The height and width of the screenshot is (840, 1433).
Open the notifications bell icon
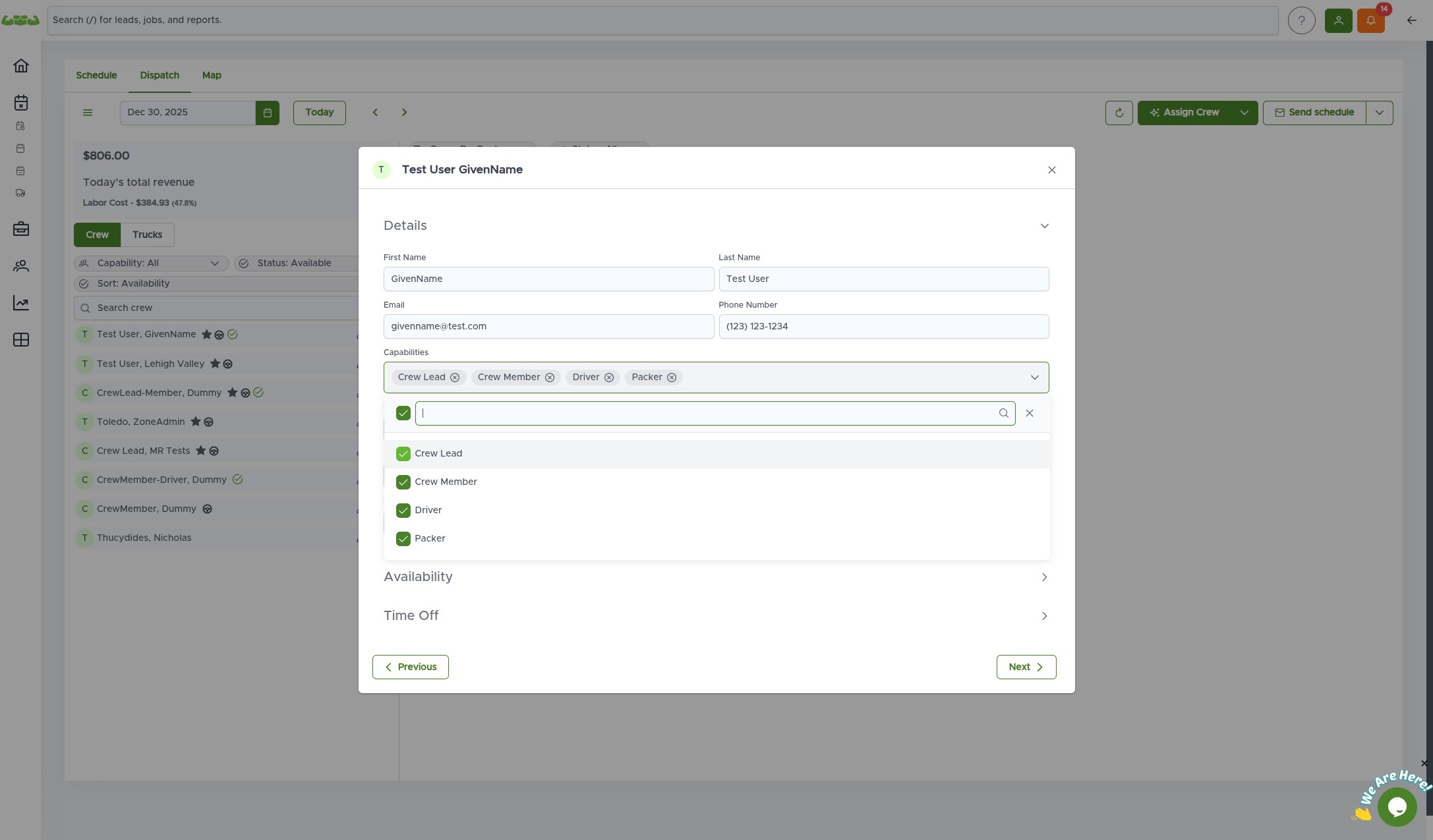(x=1371, y=20)
